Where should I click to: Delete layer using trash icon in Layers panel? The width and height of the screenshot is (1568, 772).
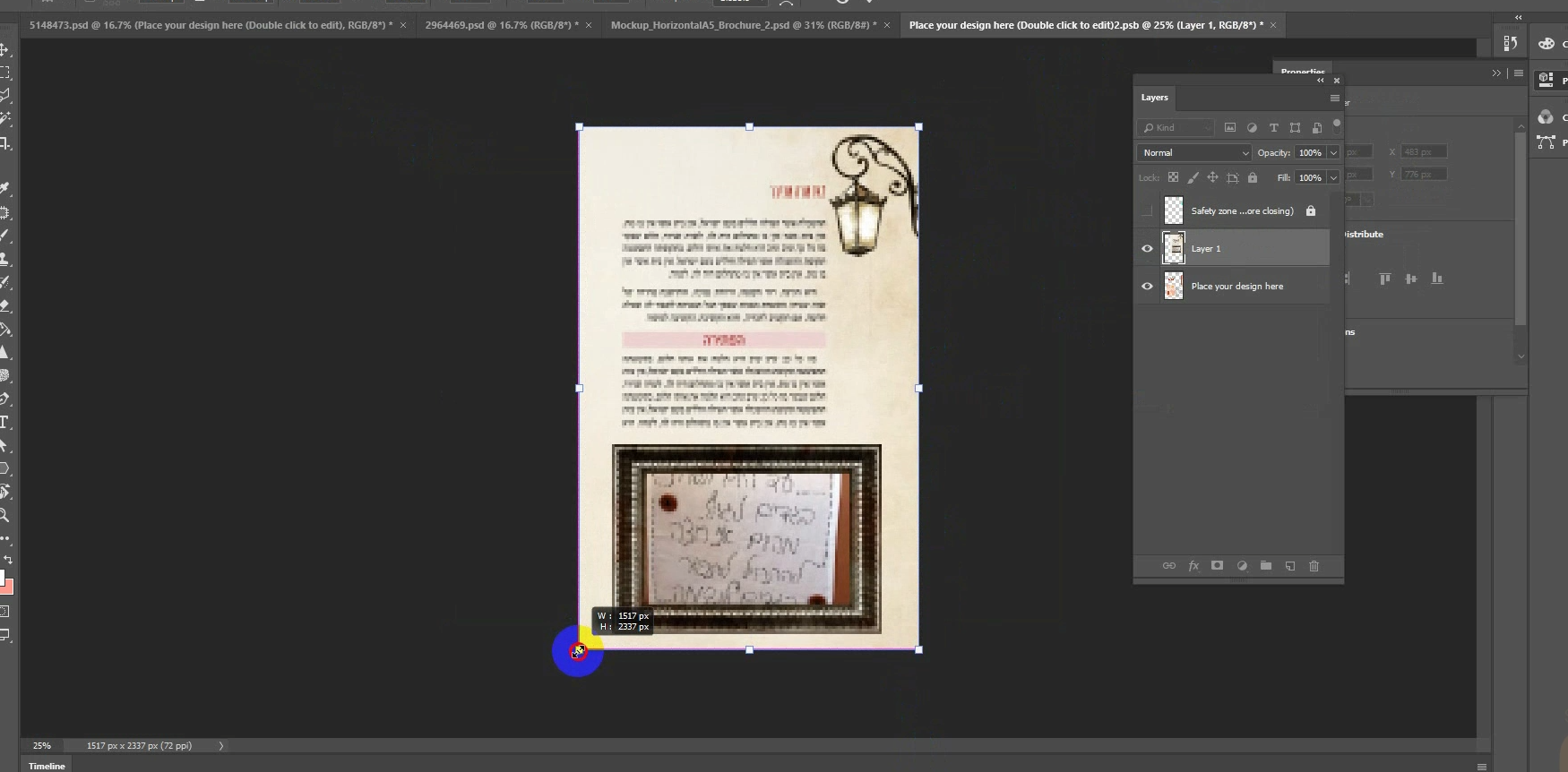pos(1314,566)
